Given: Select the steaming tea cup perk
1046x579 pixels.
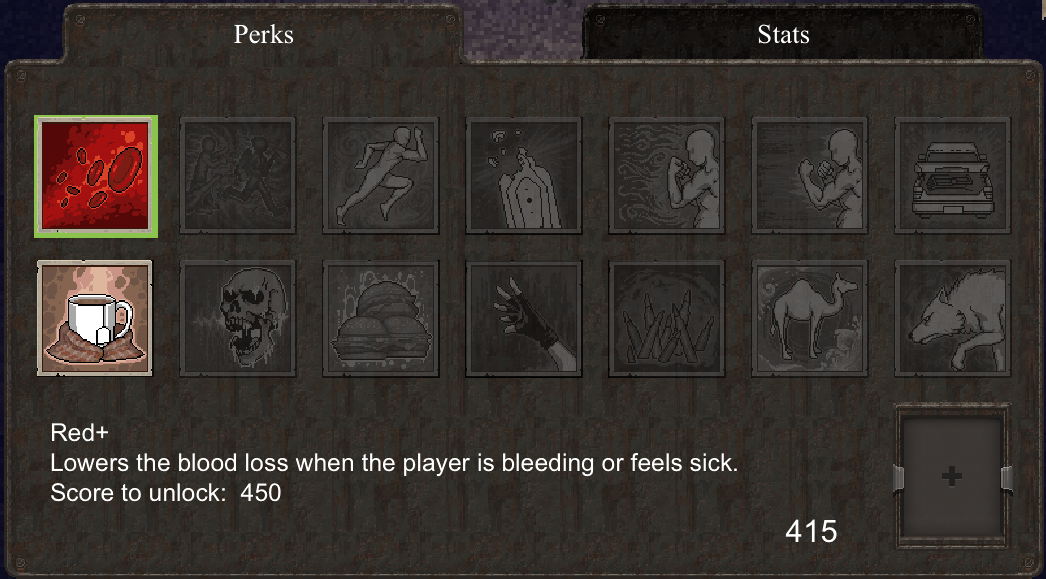Looking at the screenshot, I should tap(95, 318).
